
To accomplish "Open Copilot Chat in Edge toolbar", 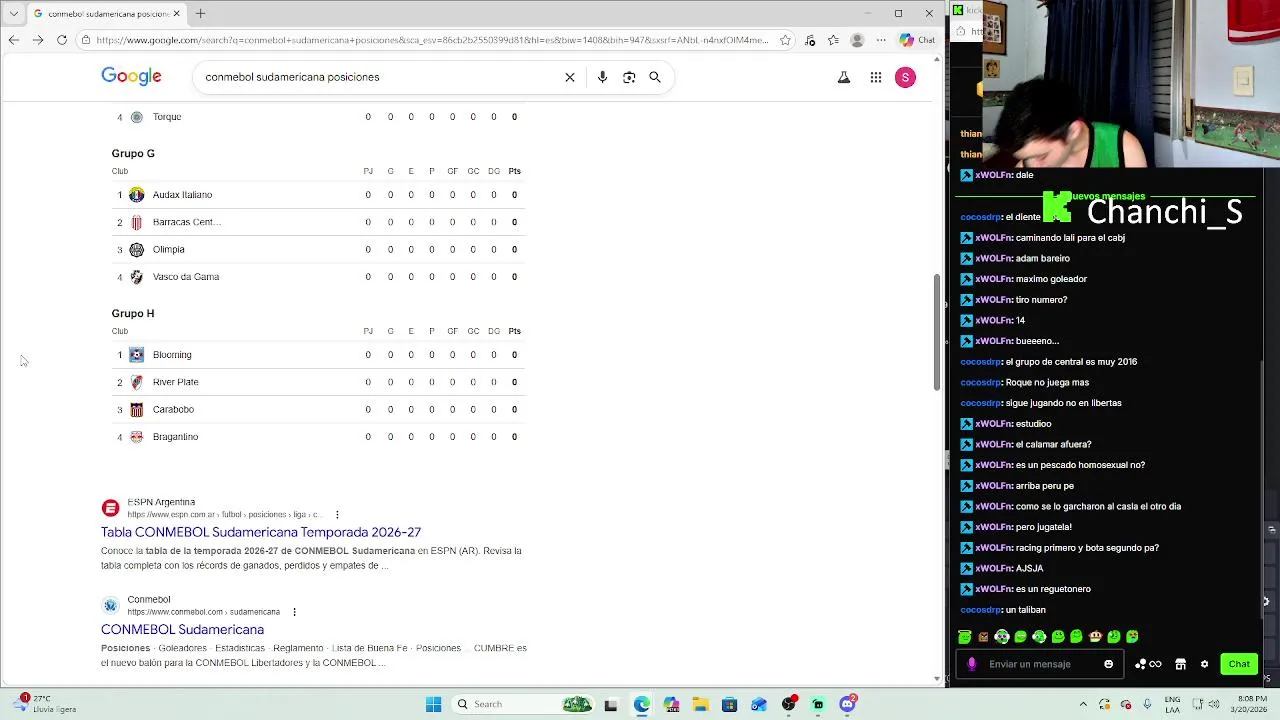I will (917, 40).
